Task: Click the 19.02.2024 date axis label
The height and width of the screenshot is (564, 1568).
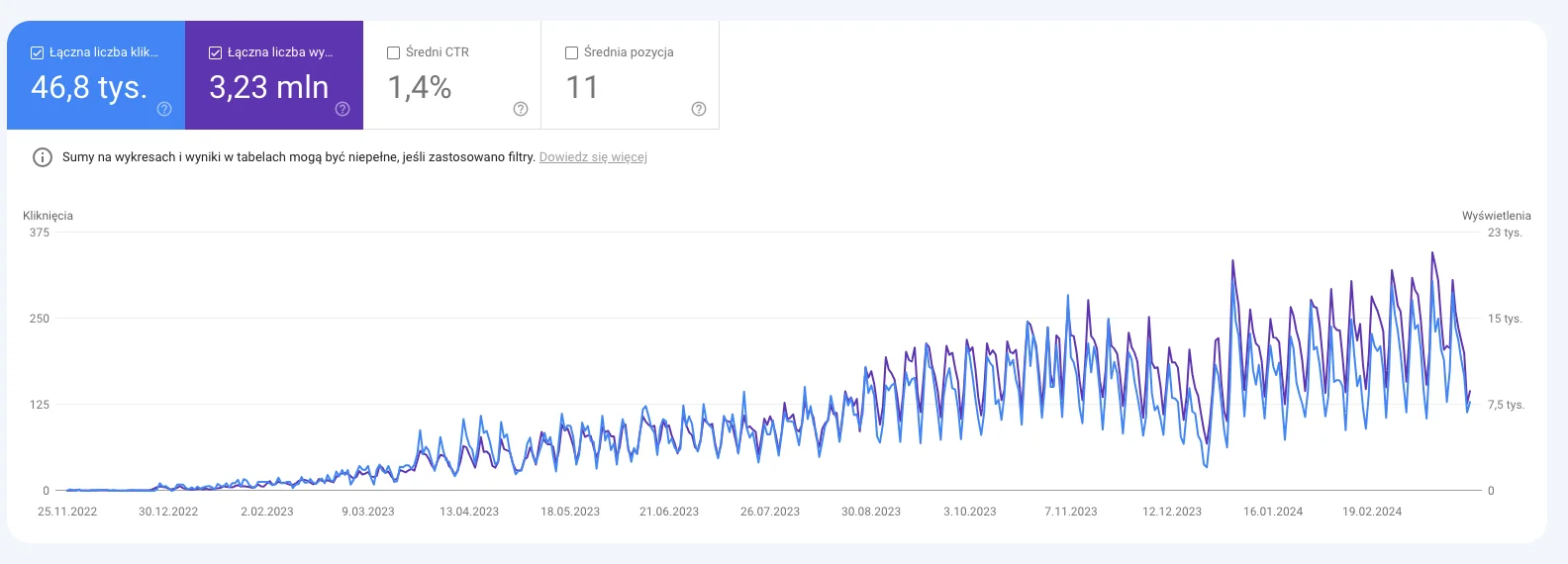Action: [x=1372, y=512]
